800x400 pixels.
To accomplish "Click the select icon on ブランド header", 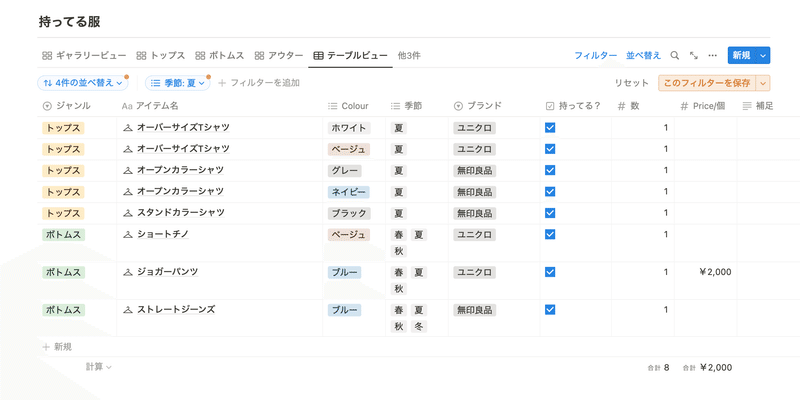I will coord(458,106).
